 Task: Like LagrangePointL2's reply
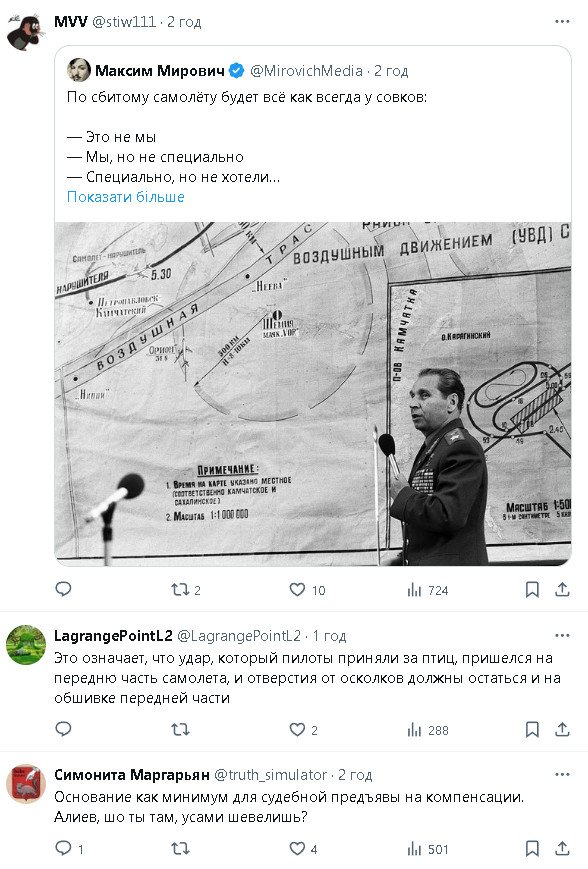pyautogui.click(x=303, y=730)
